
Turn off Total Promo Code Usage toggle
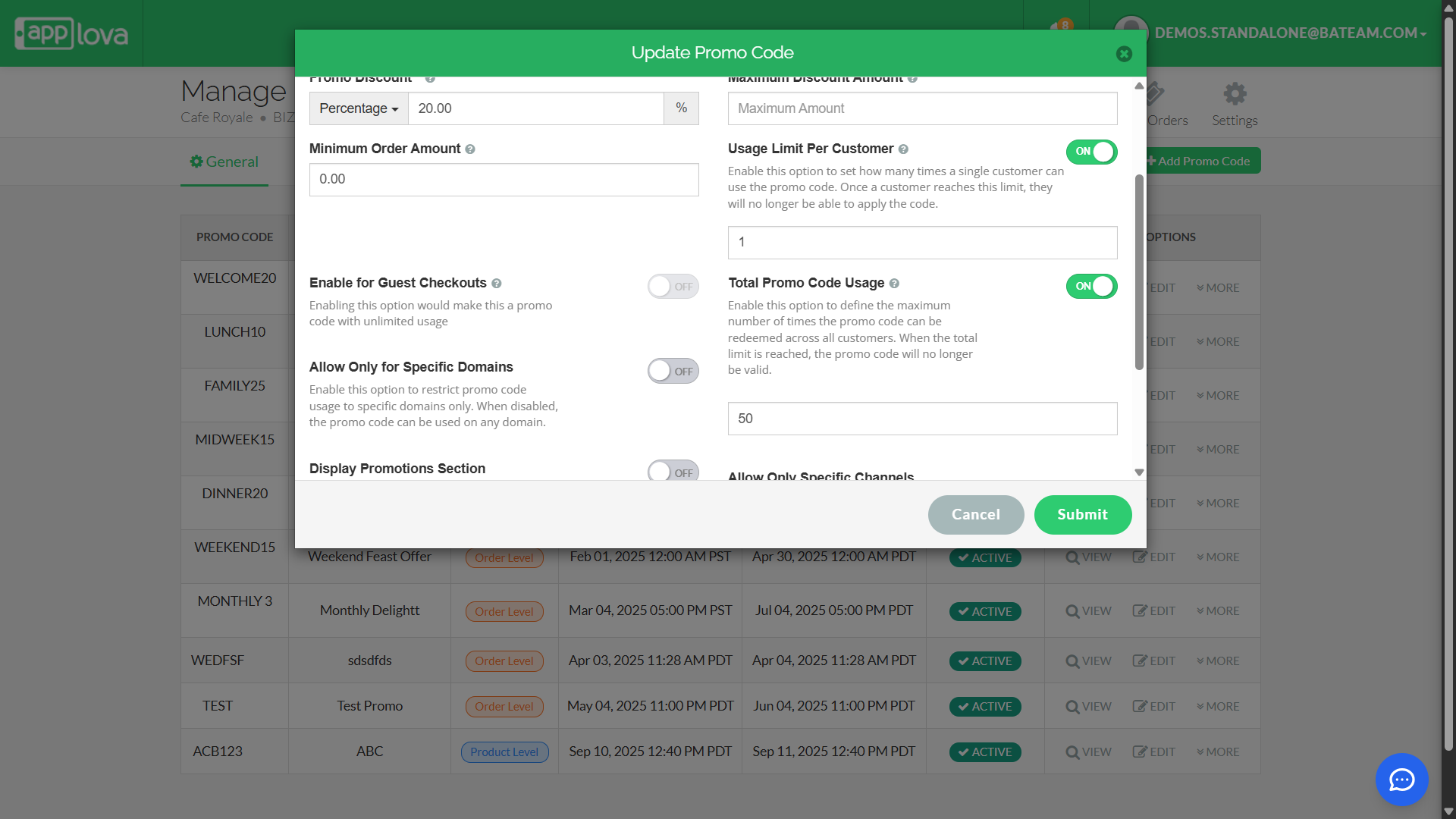(1091, 287)
